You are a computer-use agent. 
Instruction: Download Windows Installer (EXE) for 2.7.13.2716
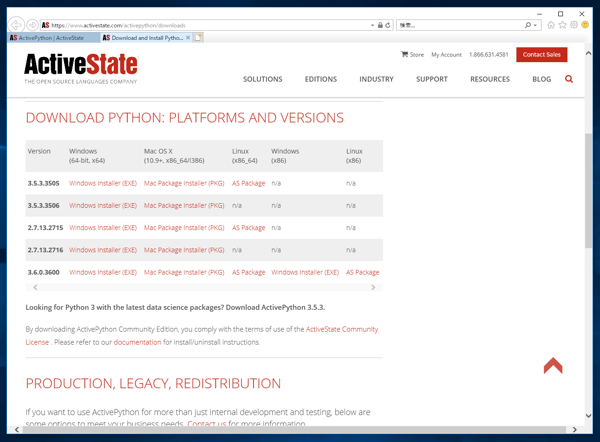pyautogui.click(x=103, y=250)
